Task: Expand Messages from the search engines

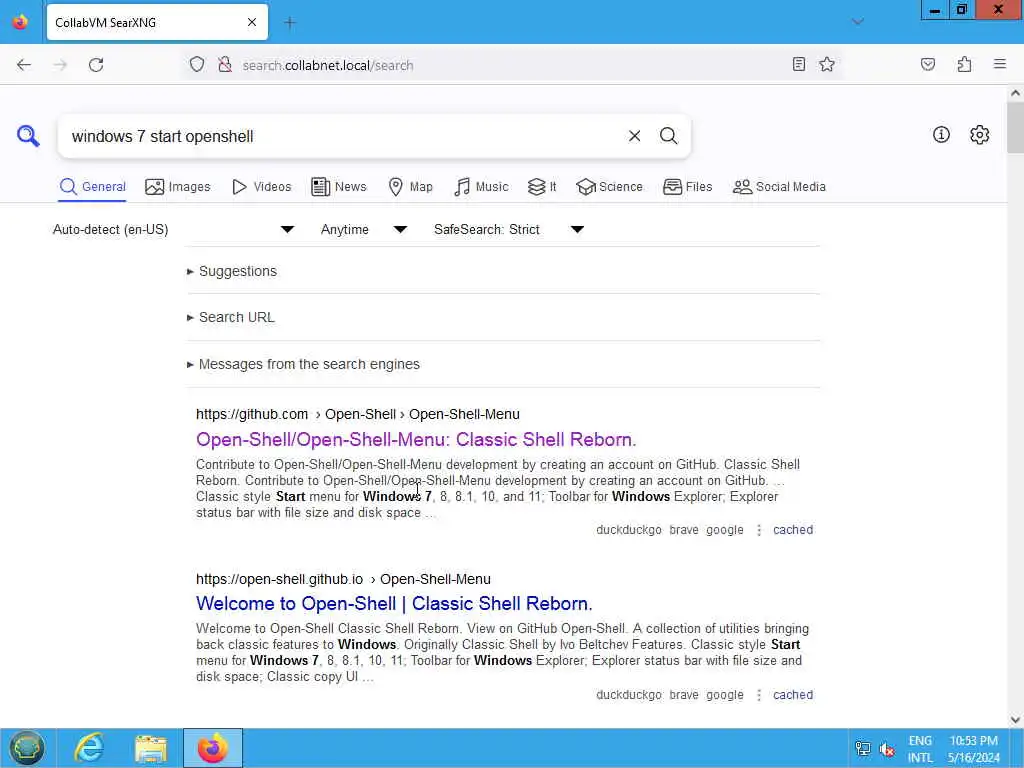Action: coord(303,364)
